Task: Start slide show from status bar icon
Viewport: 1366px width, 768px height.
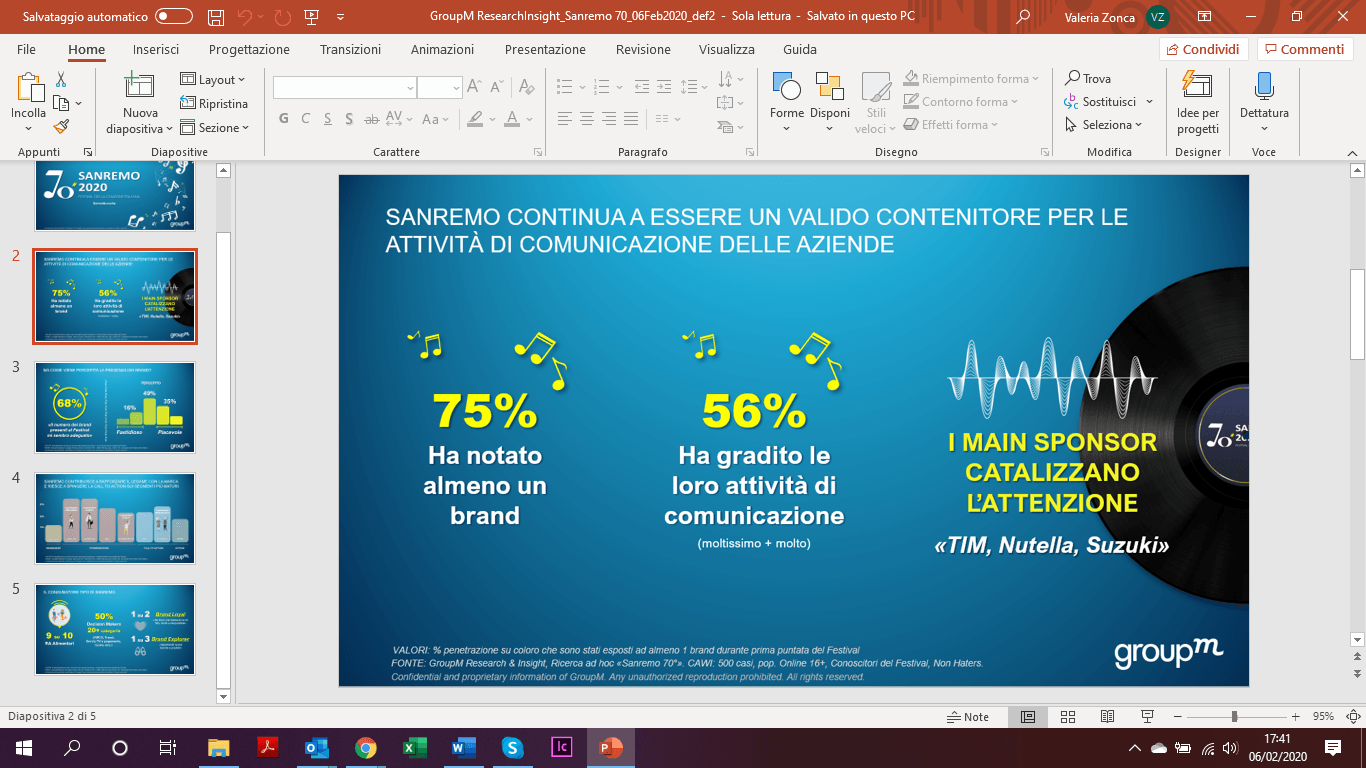Action: pos(1147,717)
